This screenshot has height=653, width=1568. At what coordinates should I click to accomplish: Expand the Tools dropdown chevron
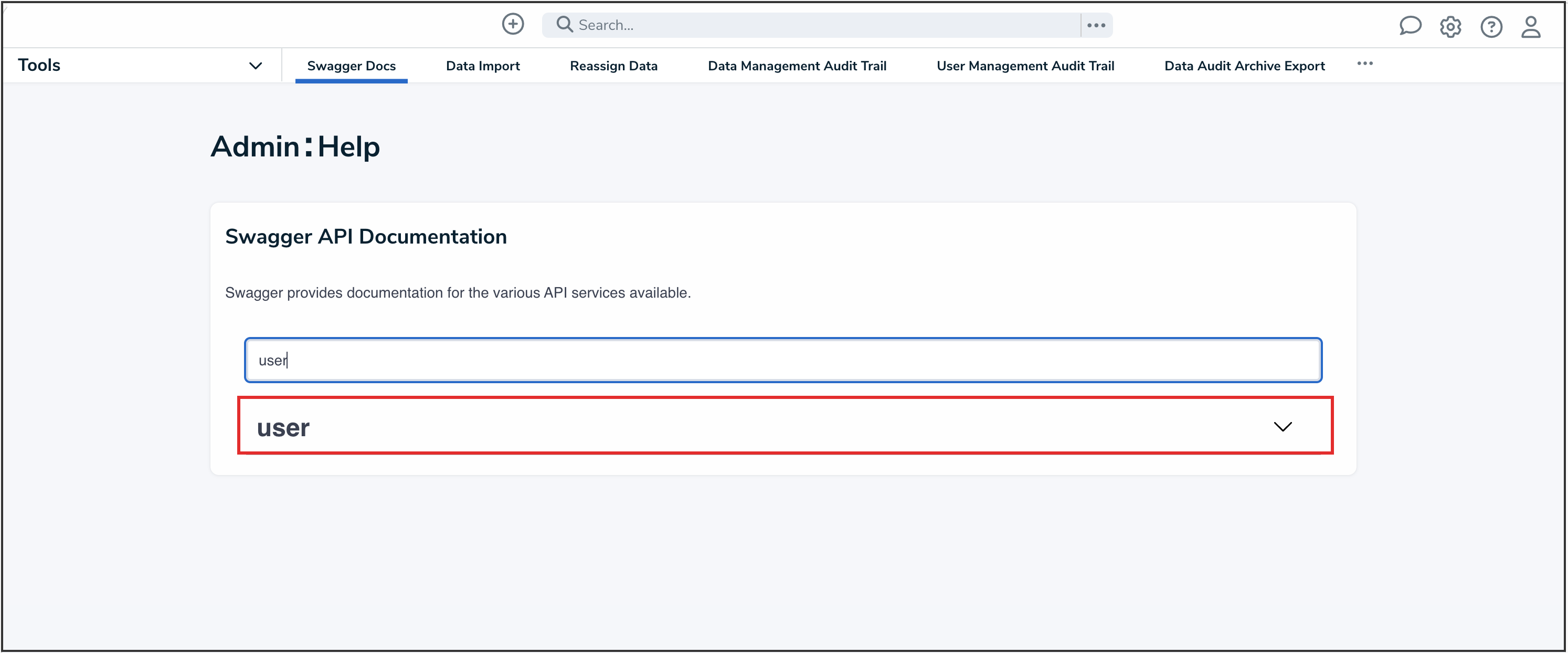click(256, 66)
